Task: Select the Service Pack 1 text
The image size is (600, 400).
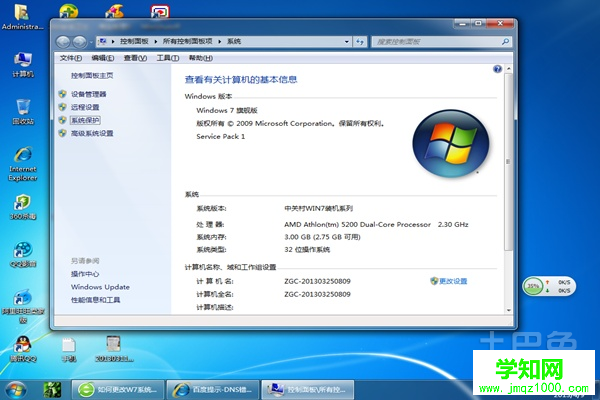Action: (x=220, y=136)
